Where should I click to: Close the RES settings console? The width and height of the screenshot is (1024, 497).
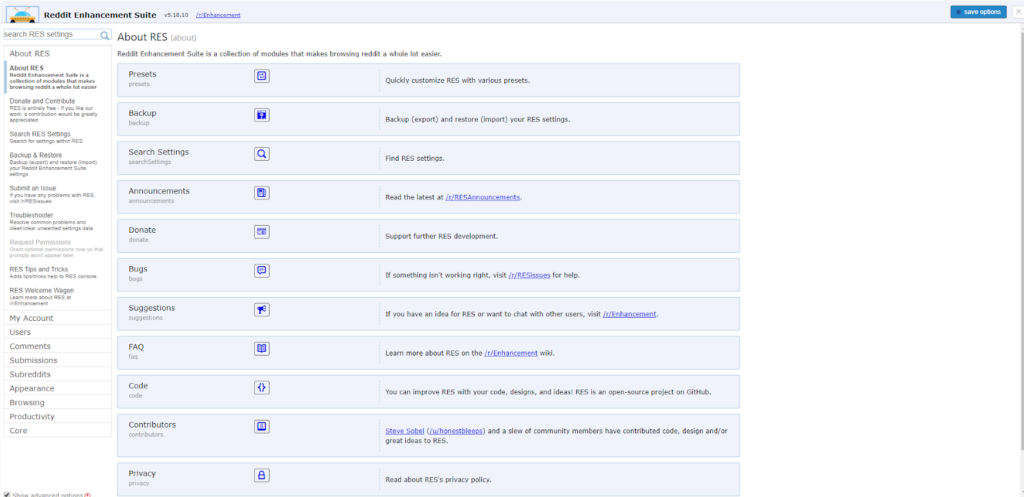pyautogui.click(x=1017, y=11)
